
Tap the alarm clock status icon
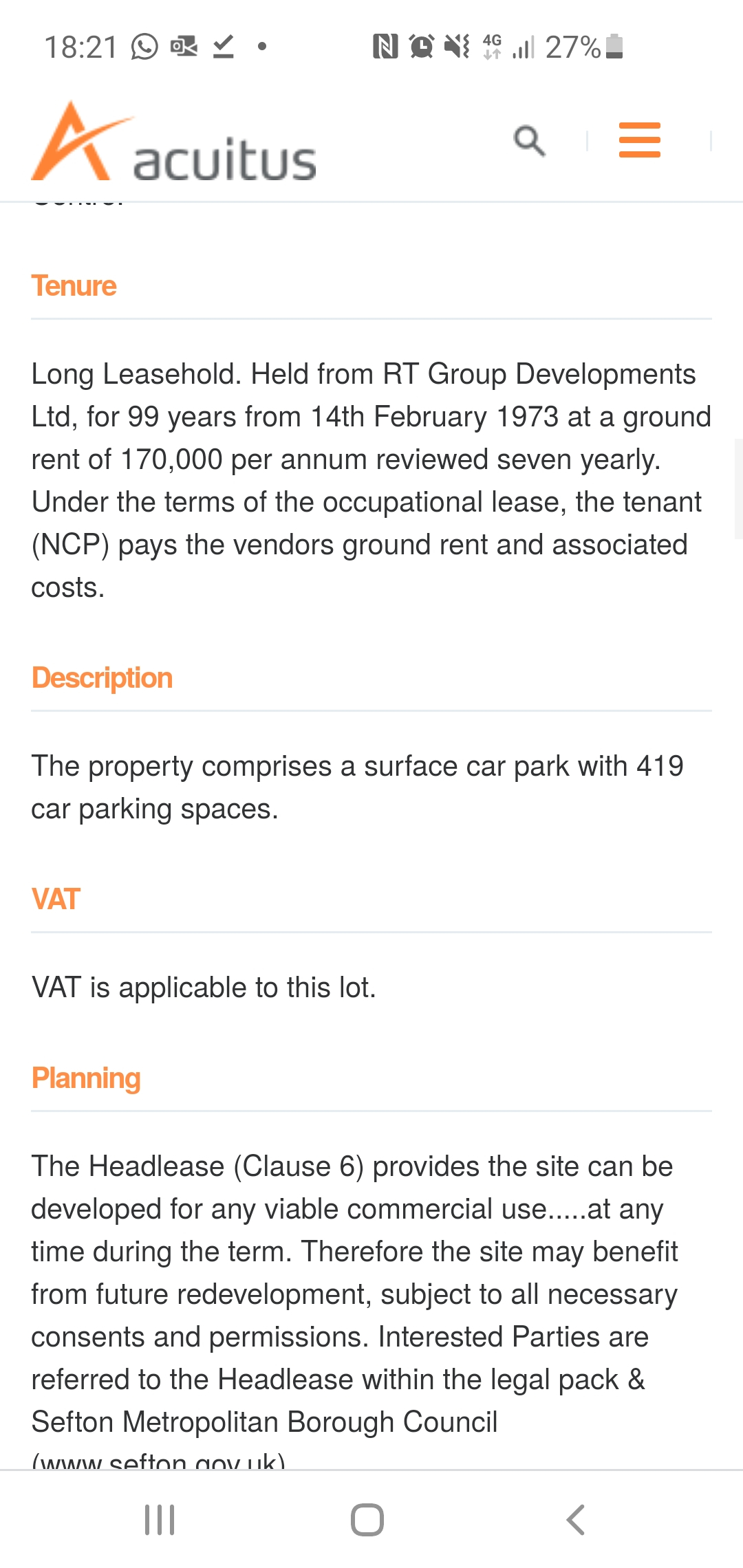pos(421,47)
